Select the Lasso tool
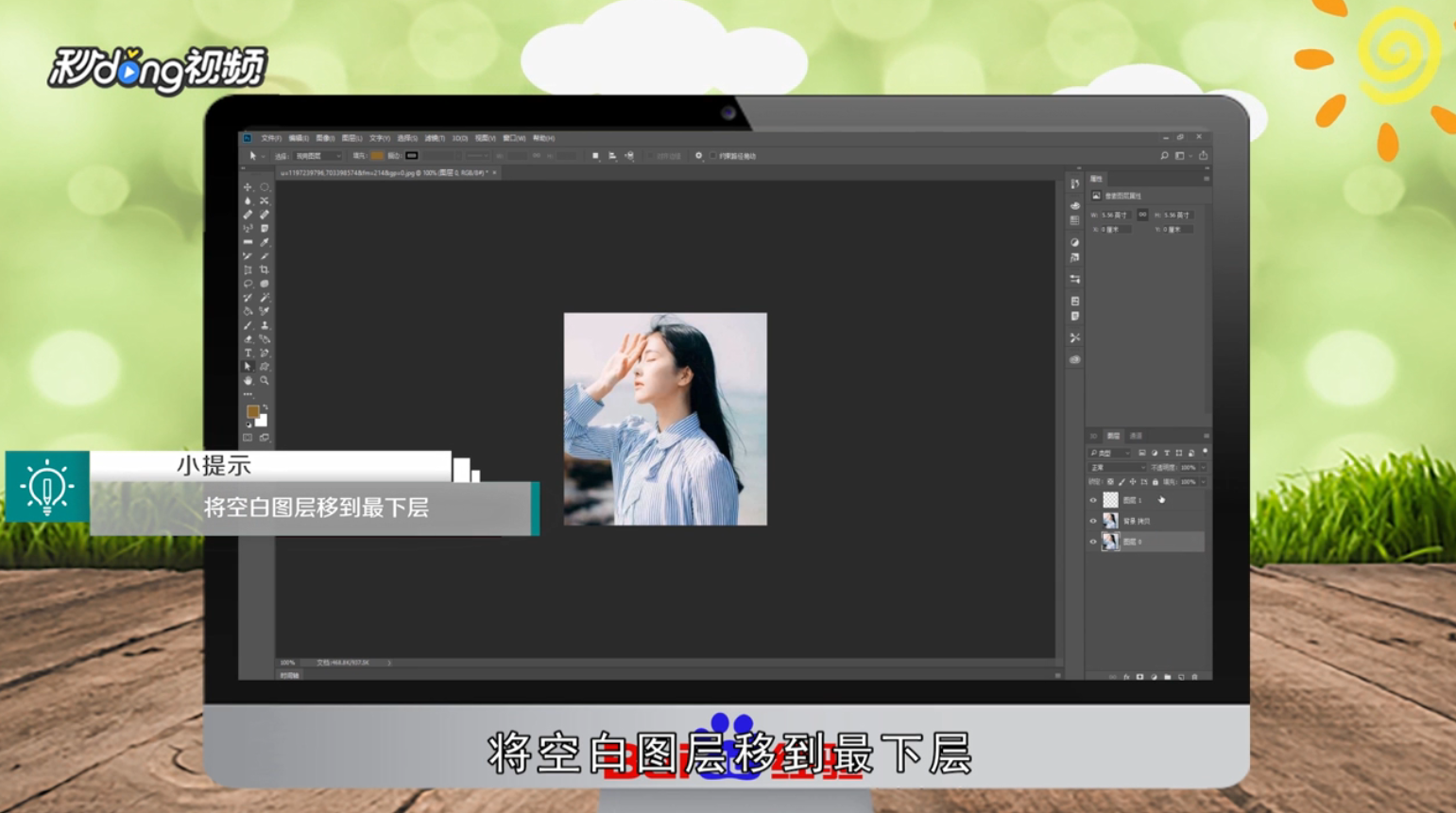The width and height of the screenshot is (1456, 813). (x=248, y=284)
